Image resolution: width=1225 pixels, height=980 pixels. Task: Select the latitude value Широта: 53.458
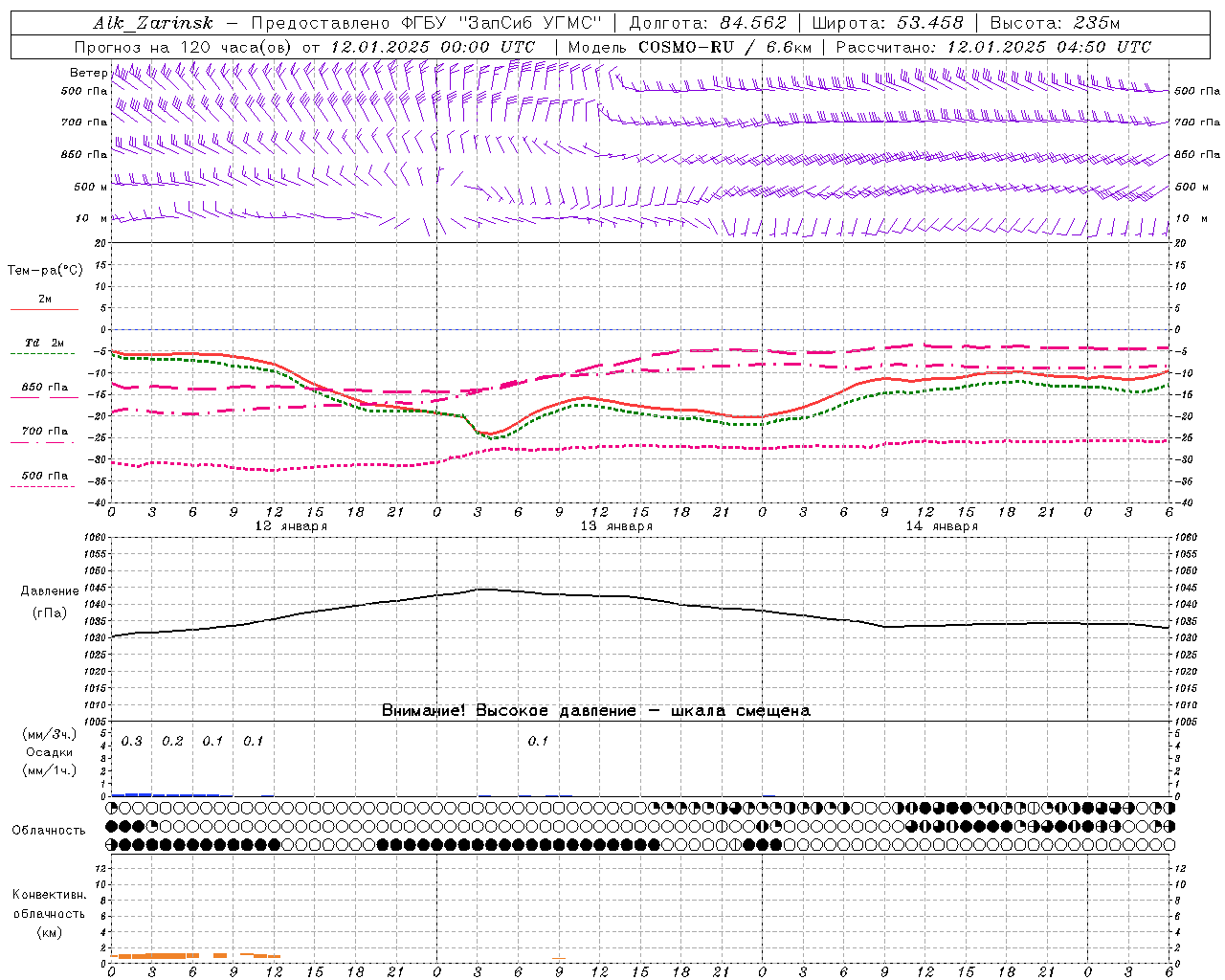tap(887, 23)
